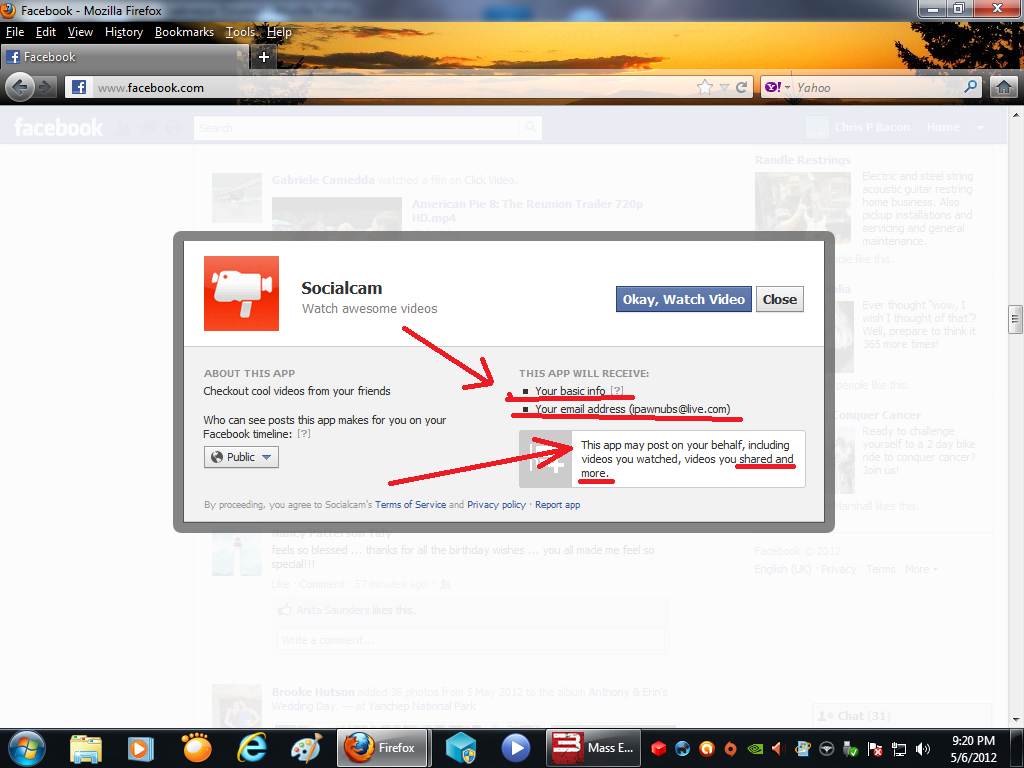The image size is (1024, 768).
Task: Open the Yahoo search engine selector dropdown
Action: (777, 88)
